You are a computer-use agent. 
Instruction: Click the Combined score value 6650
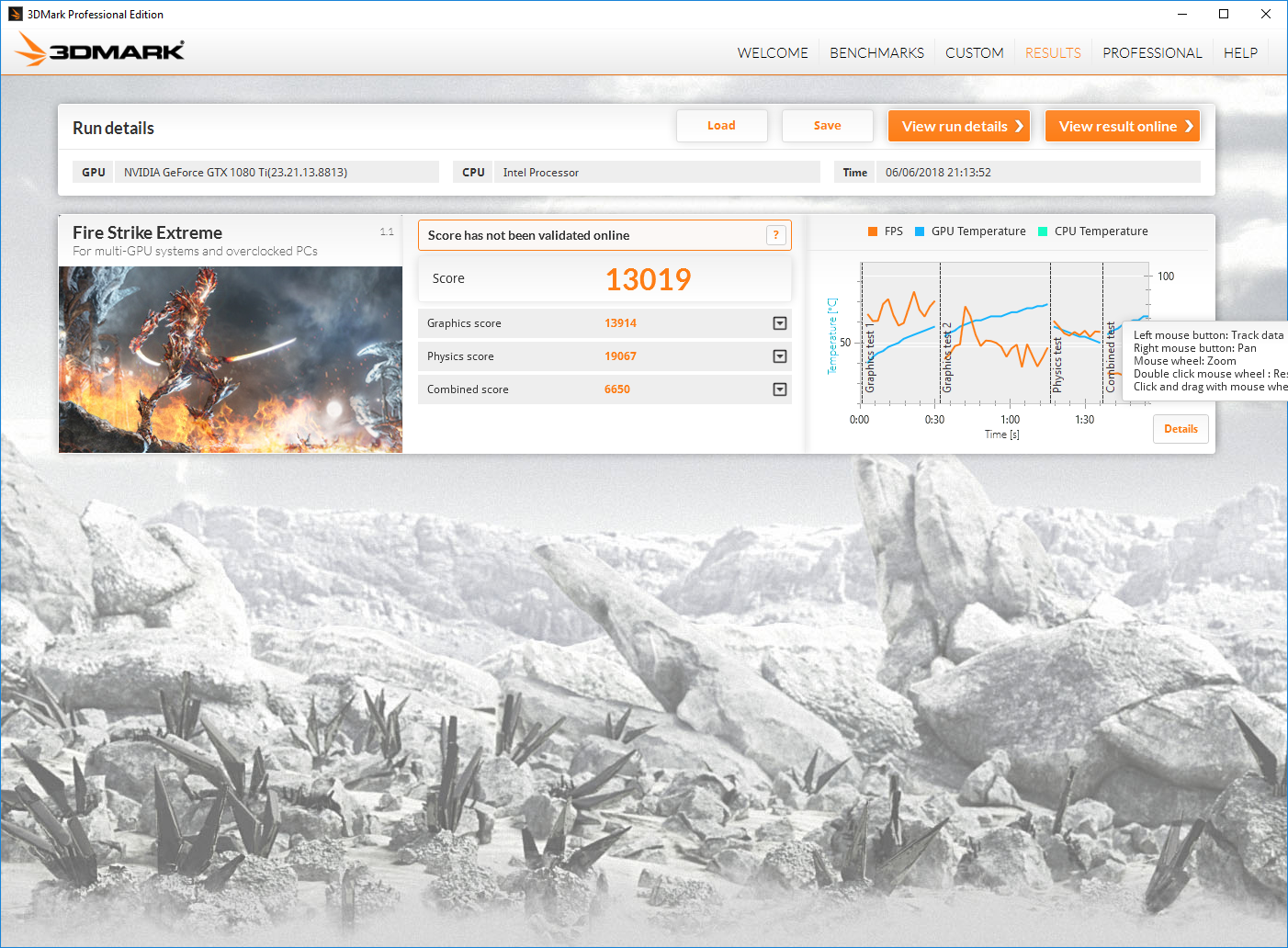pyautogui.click(x=617, y=389)
